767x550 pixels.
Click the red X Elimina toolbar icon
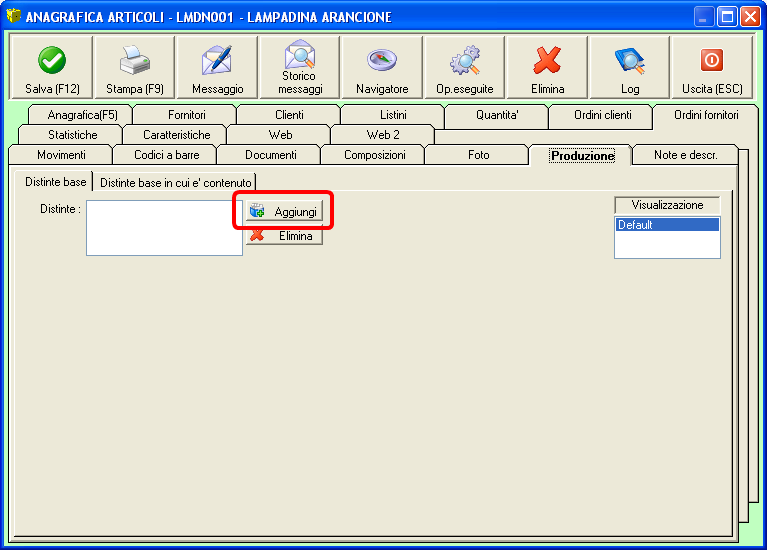pyautogui.click(x=547, y=61)
